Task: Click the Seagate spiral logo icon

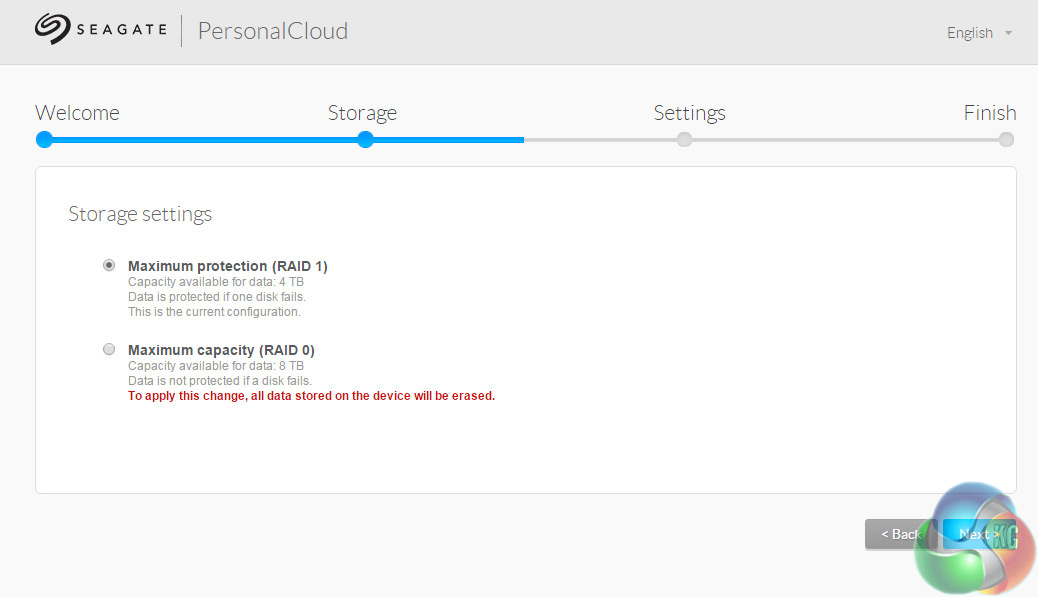Action: [52, 29]
